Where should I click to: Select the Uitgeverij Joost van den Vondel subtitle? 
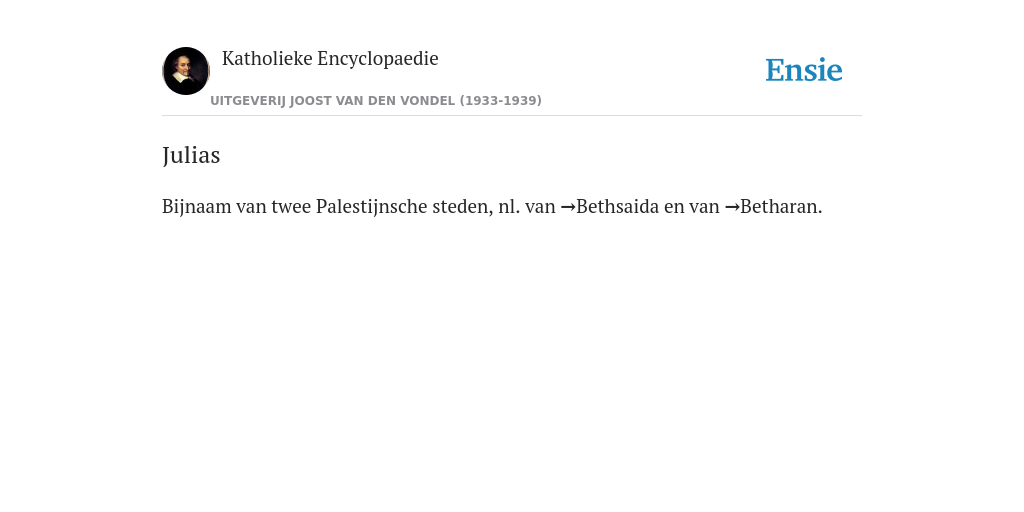pos(376,101)
